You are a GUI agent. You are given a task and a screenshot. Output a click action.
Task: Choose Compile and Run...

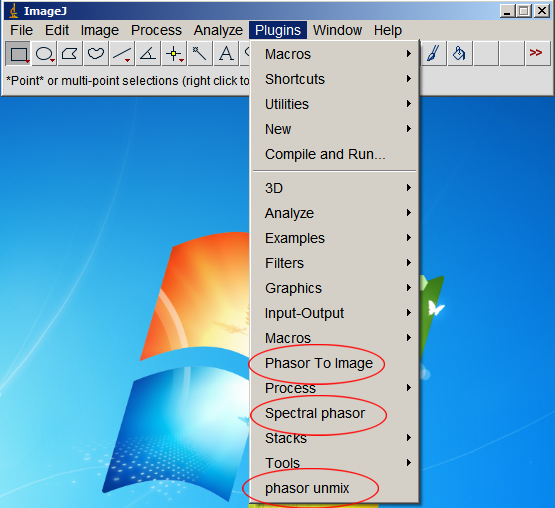tap(334, 154)
